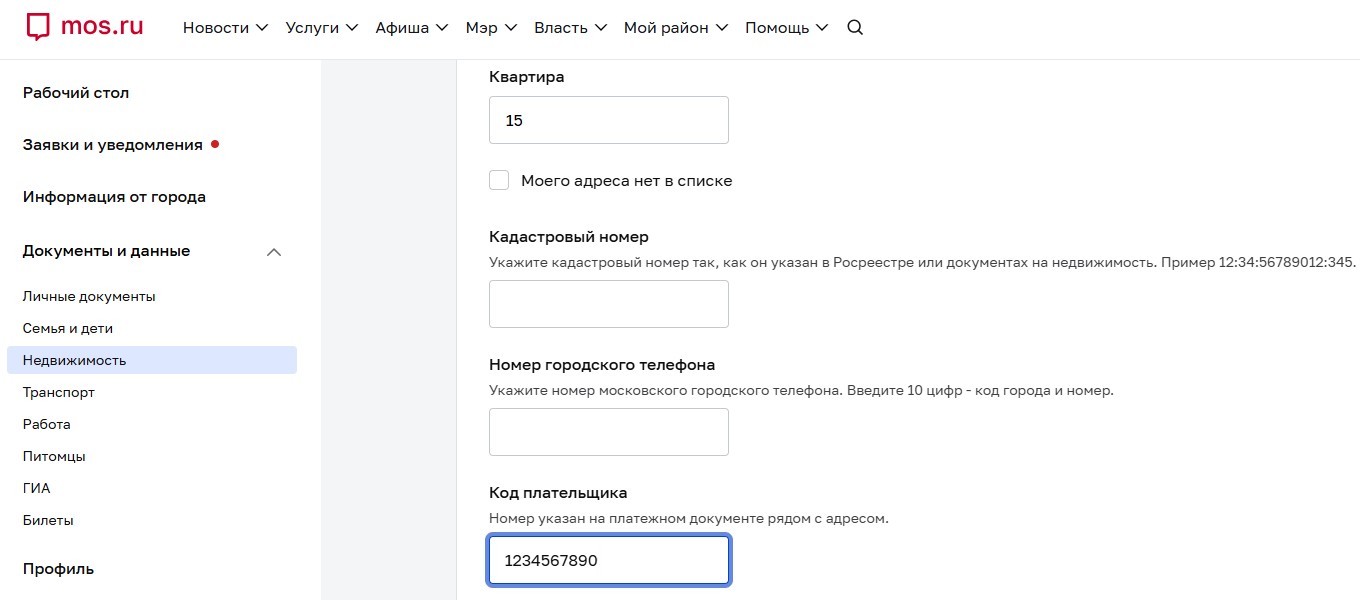This screenshot has width=1360, height=600.
Task: Expand the Мой район dropdown
Action: [675, 28]
